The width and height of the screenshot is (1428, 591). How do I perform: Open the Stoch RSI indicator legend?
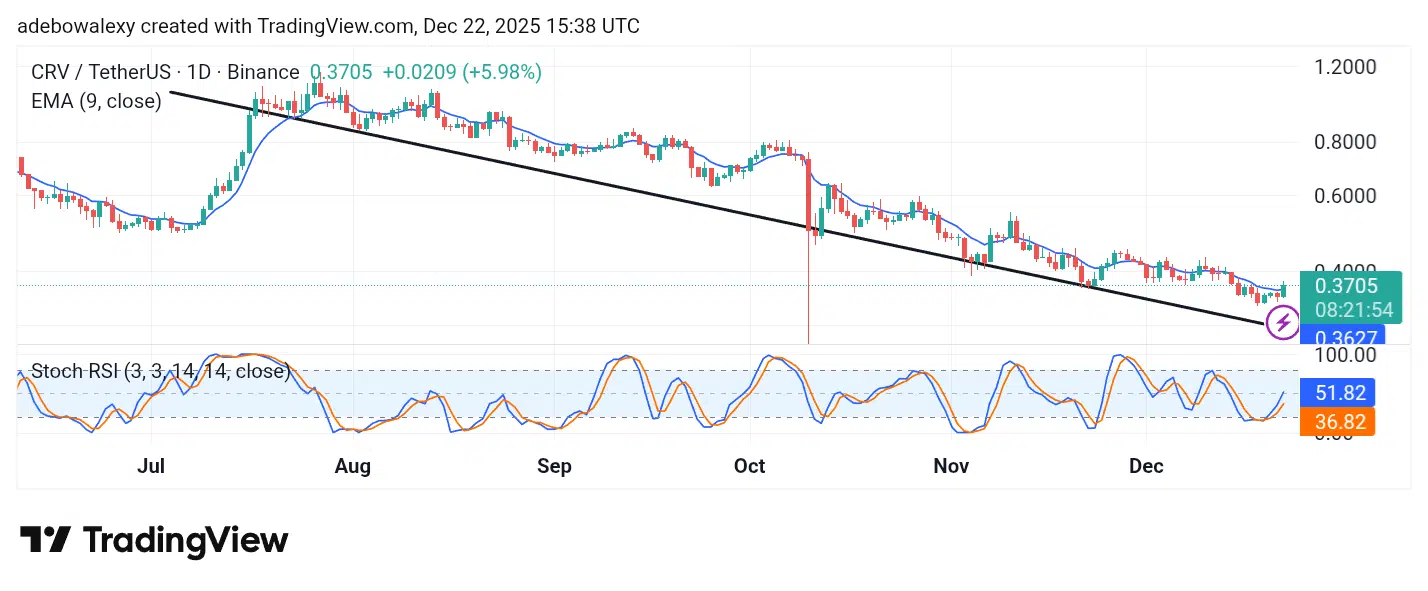click(x=160, y=372)
